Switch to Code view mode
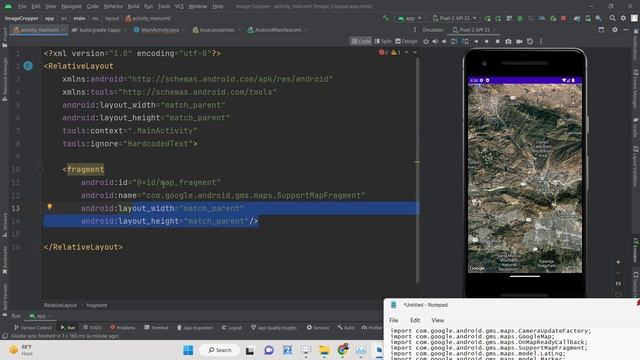 (x=361, y=41)
